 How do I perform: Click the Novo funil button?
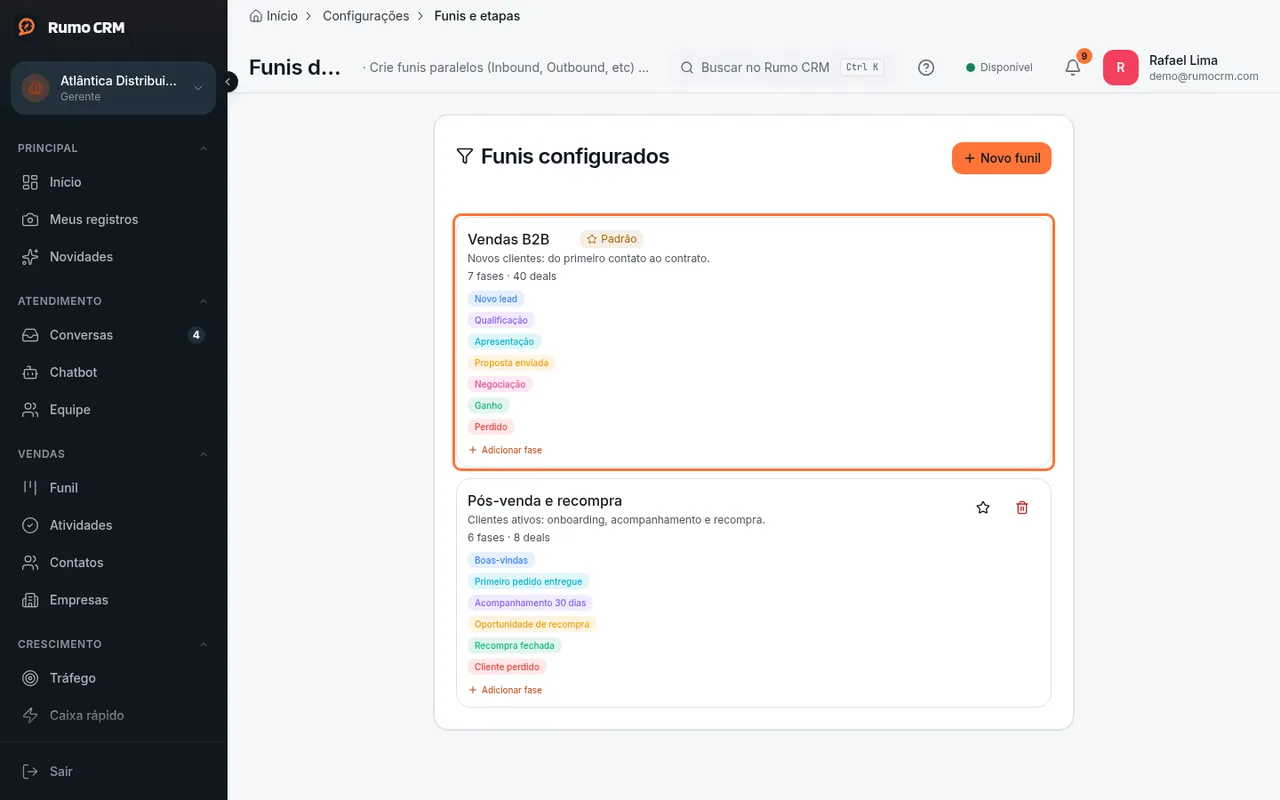pyautogui.click(x=1001, y=158)
